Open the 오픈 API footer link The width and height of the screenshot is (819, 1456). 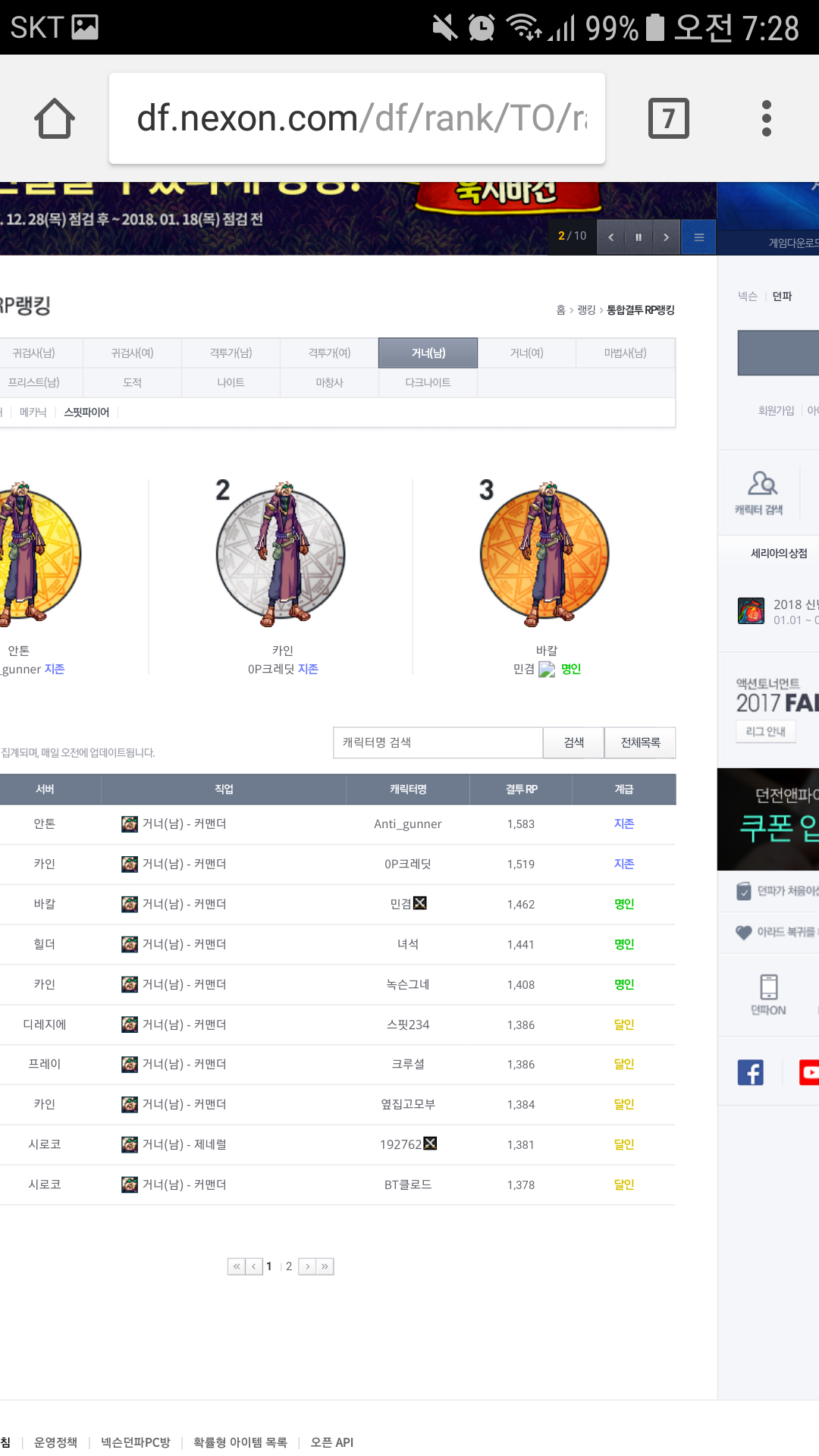pyautogui.click(x=331, y=1442)
